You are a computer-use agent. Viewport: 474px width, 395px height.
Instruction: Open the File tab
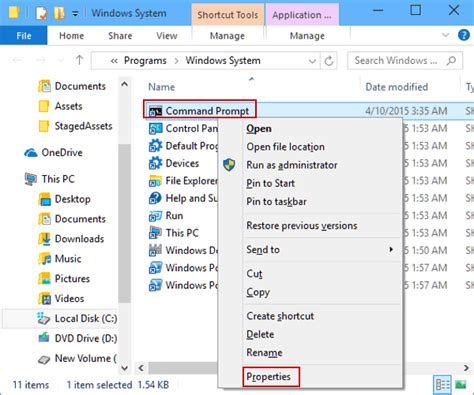click(24, 36)
